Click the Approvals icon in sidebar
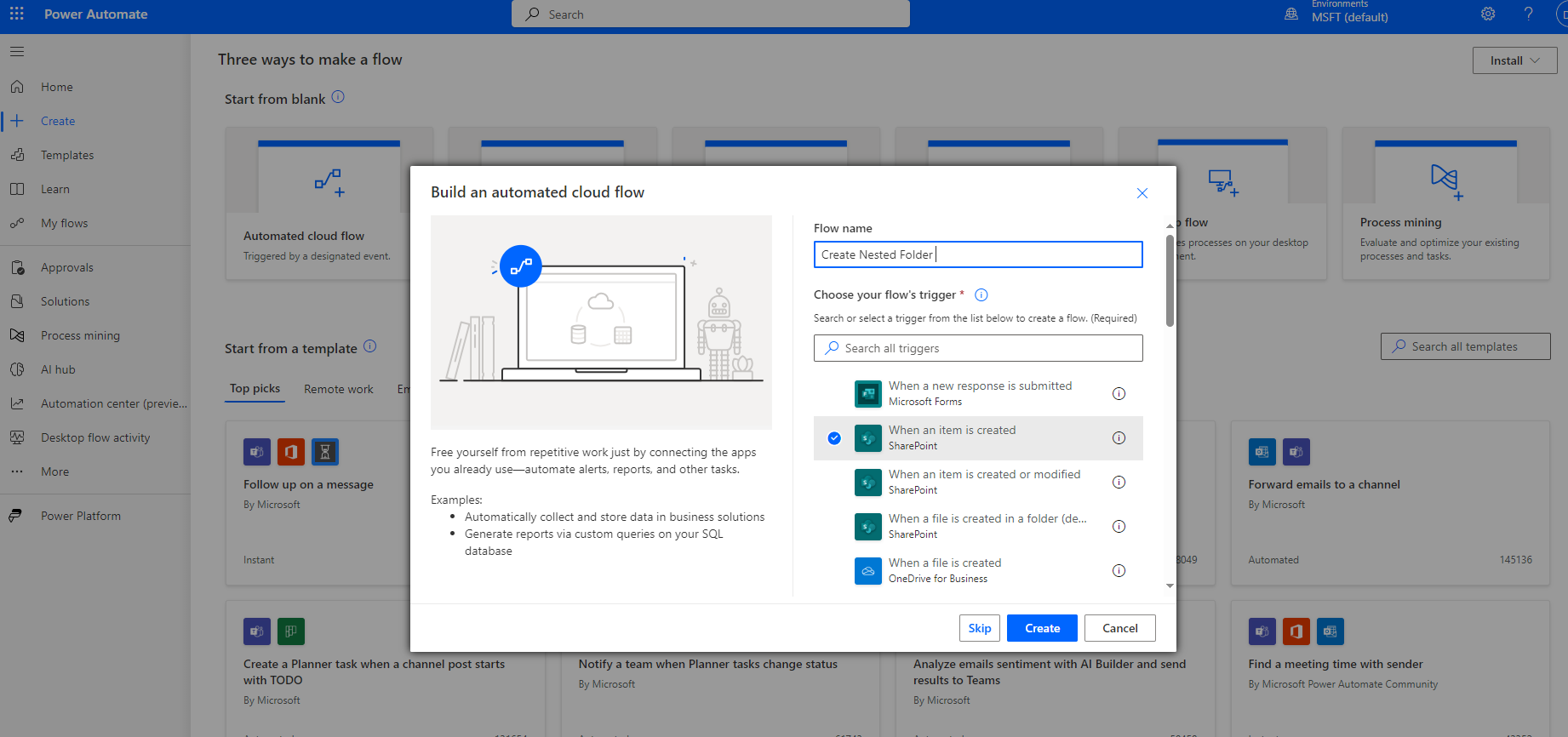The width and height of the screenshot is (1568, 737). (17, 267)
